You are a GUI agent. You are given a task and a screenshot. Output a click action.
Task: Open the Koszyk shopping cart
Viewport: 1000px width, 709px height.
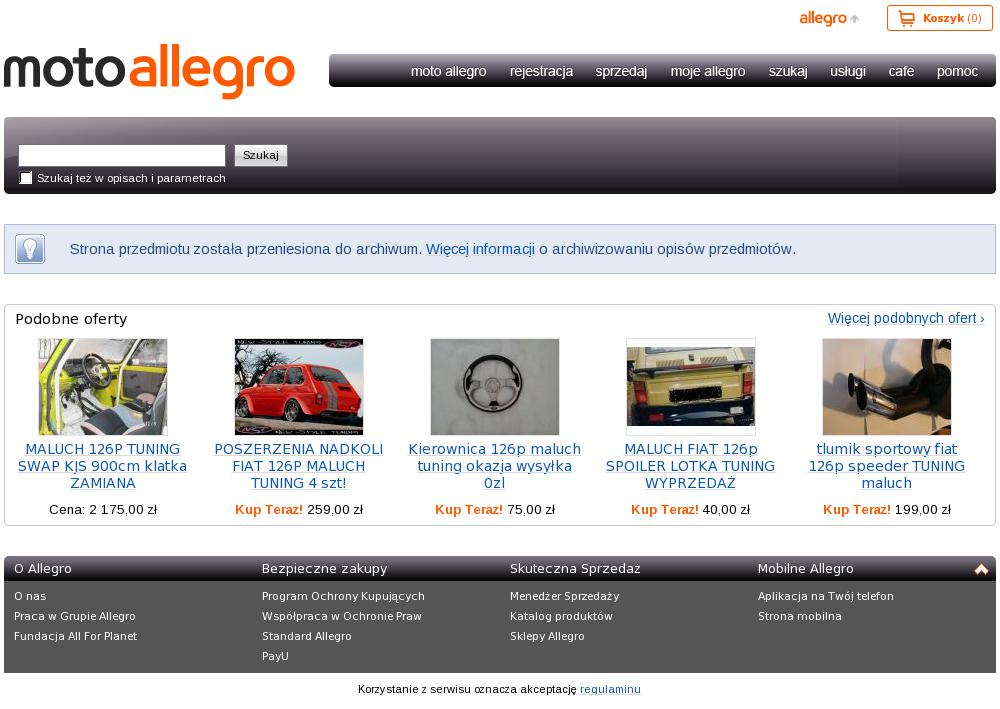(x=939, y=18)
